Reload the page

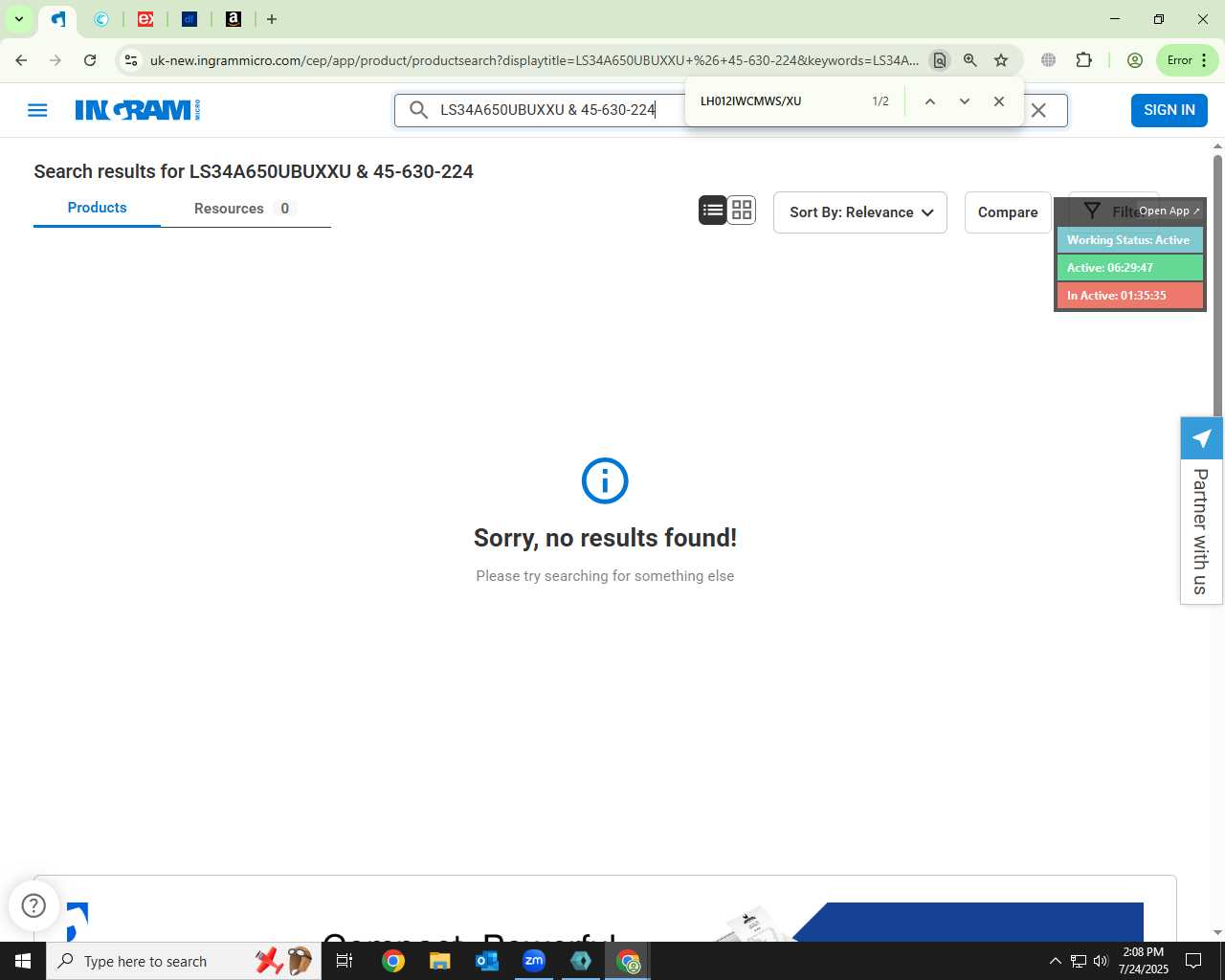[x=90, y=60]
